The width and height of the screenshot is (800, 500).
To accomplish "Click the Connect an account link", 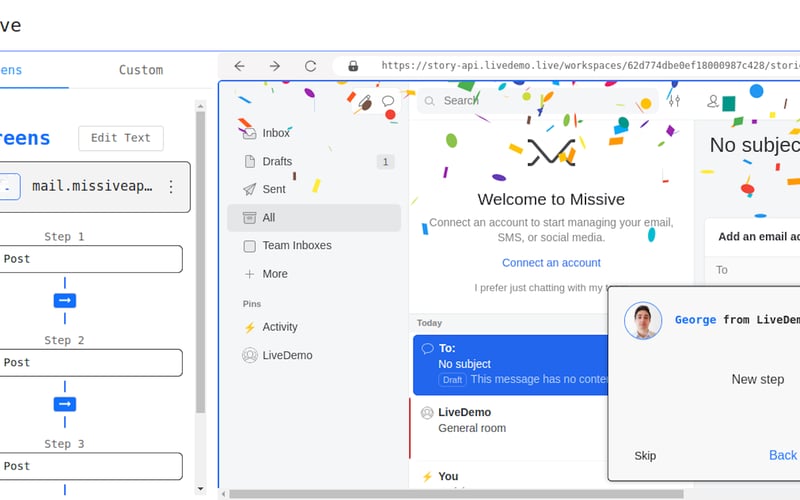I will (551, 263).
